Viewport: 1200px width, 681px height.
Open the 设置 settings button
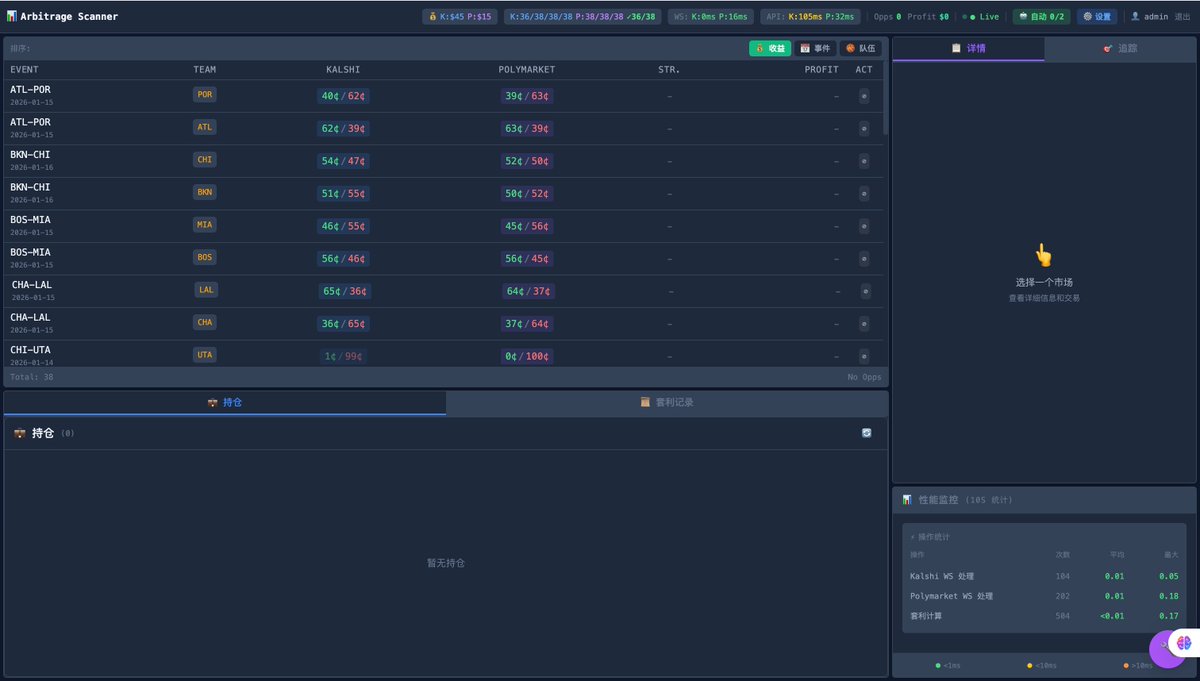(1097, 16)
